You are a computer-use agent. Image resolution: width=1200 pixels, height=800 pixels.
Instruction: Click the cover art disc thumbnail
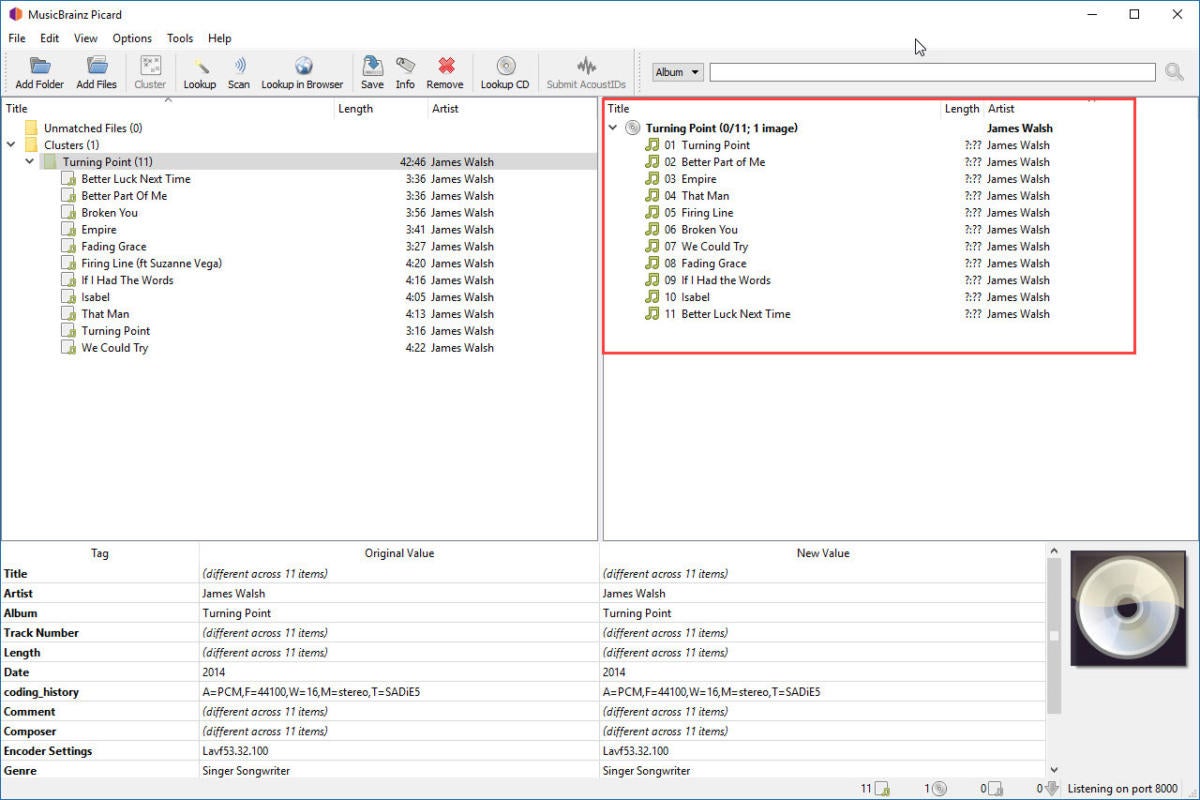(1130, 608)
